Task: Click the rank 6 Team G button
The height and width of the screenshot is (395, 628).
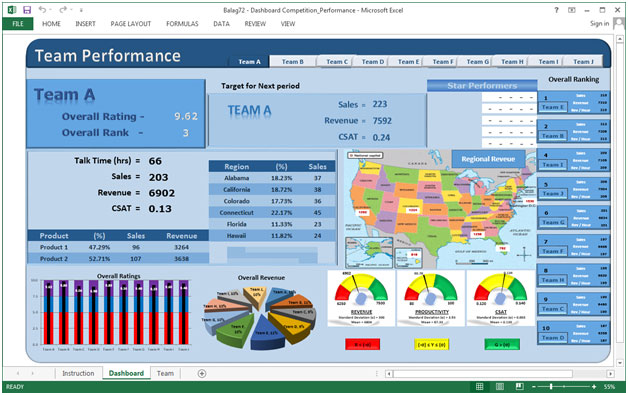Action: point(553,222)
